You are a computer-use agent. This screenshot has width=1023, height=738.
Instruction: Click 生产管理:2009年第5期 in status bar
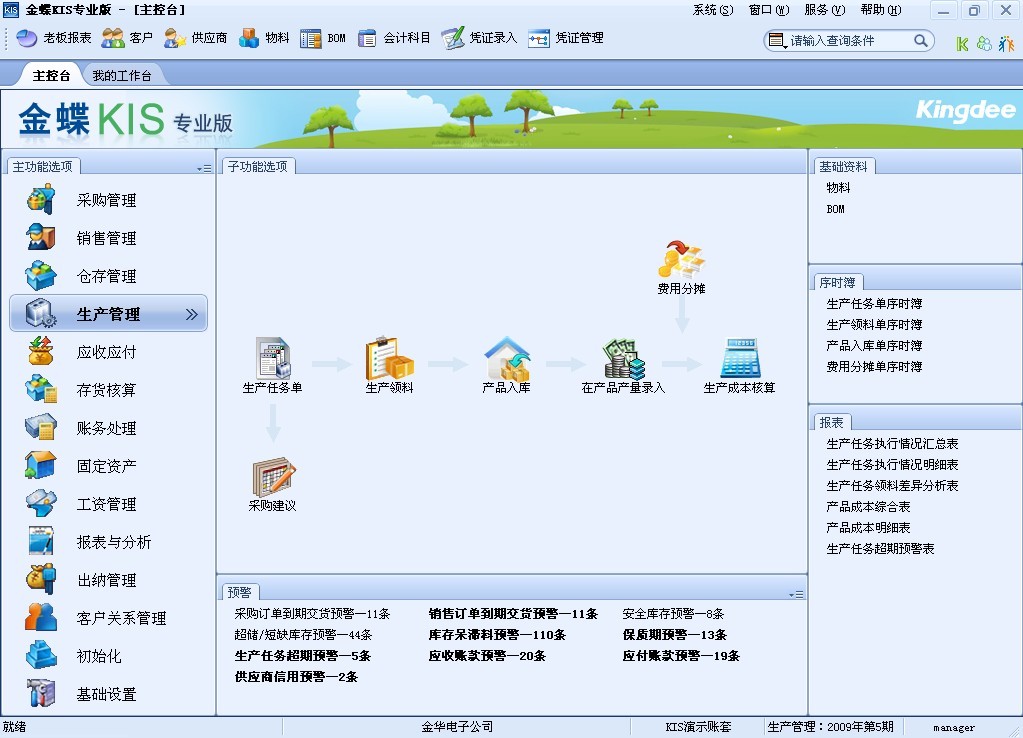831,727
